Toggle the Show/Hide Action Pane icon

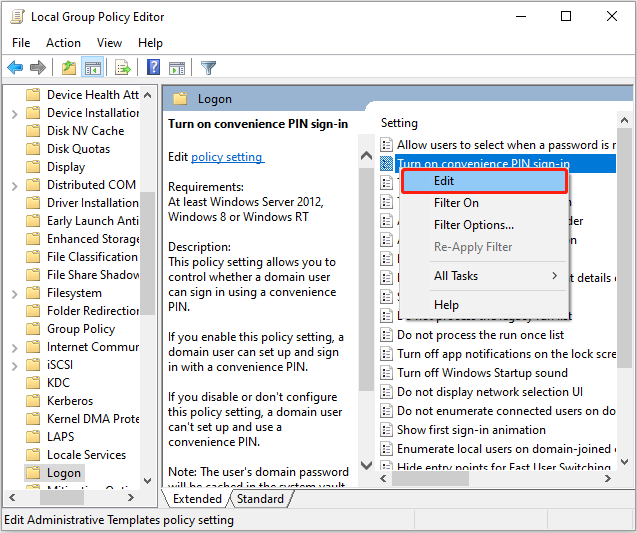point(177,68)
